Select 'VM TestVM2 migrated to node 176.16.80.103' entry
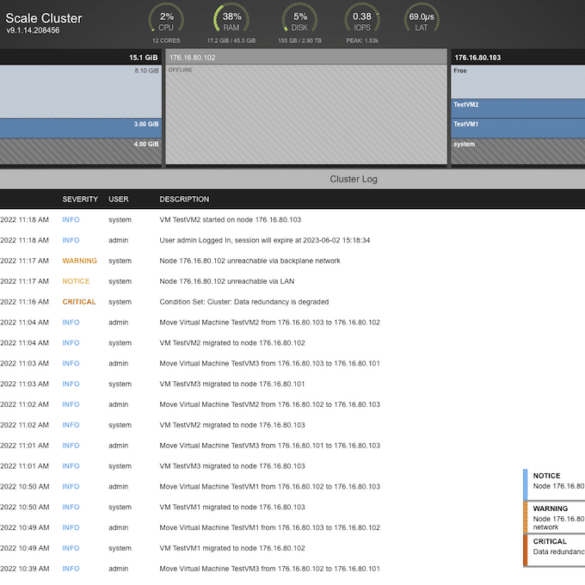585x585 pixels. point(232,425)
